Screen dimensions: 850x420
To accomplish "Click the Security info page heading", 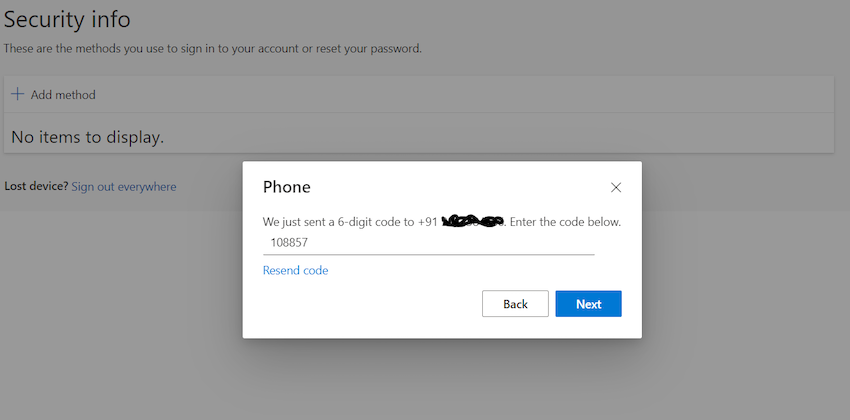I will pos(67,19).
